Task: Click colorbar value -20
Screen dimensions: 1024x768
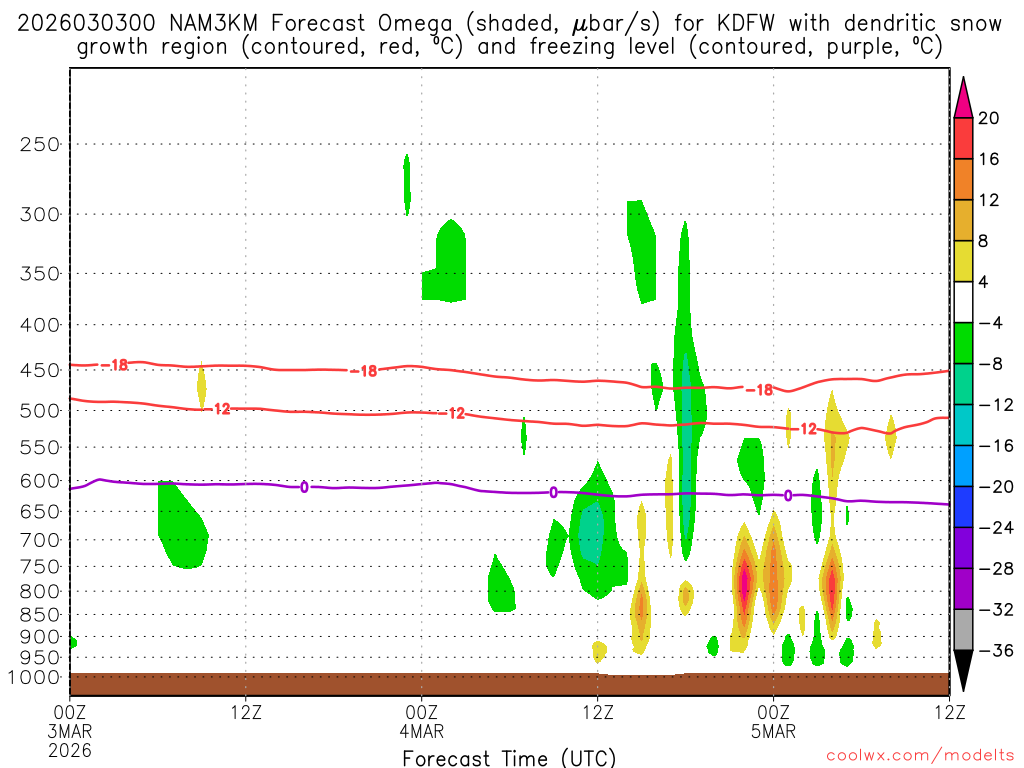Action: point(996,487)
